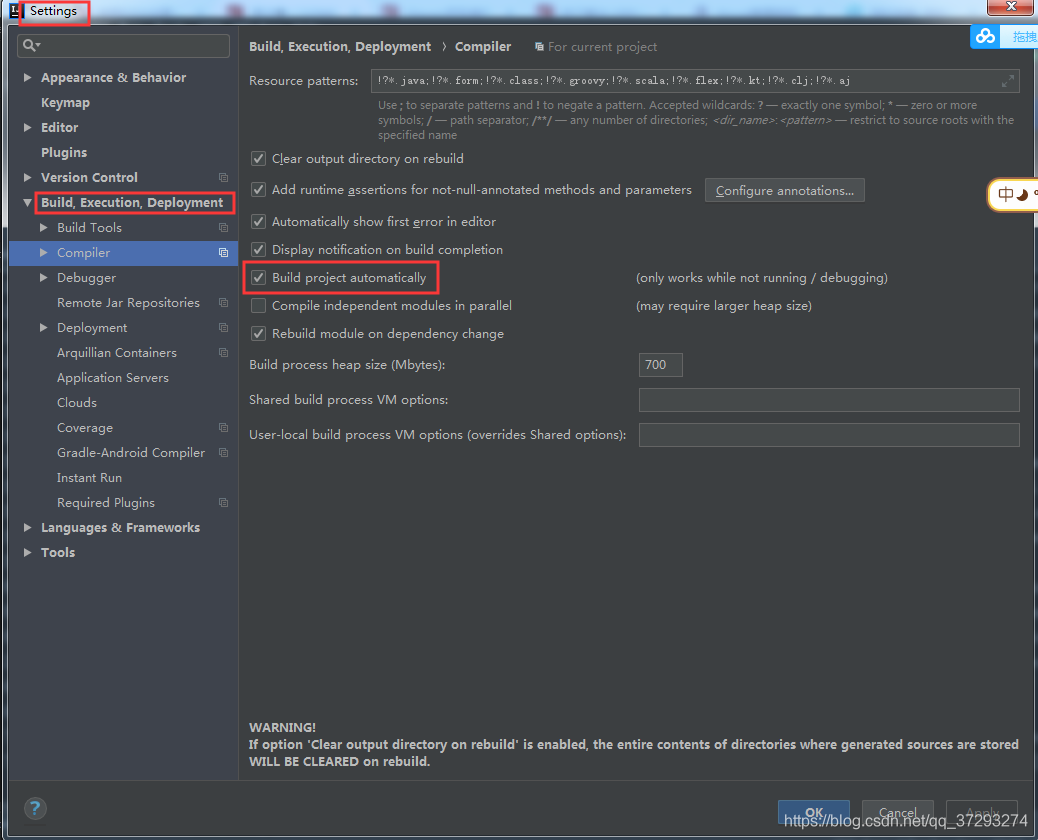Click the per-project icon beside Remote Jar Repositories

click(x=224, y=303)
